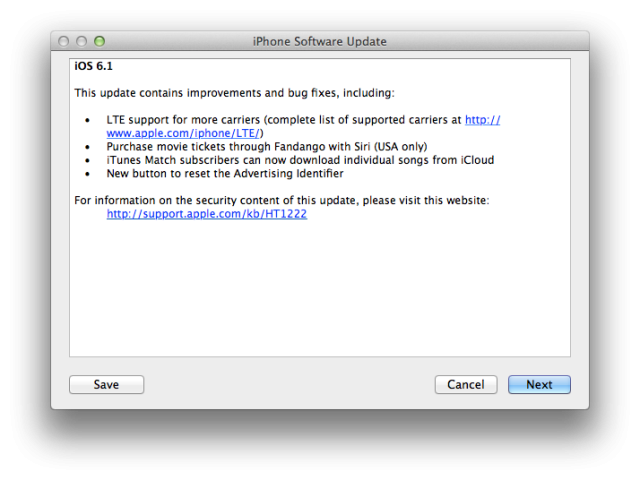The image size is (640, 480).
Task: Click the 'For information on the security content' line
Action: (282, 200)
